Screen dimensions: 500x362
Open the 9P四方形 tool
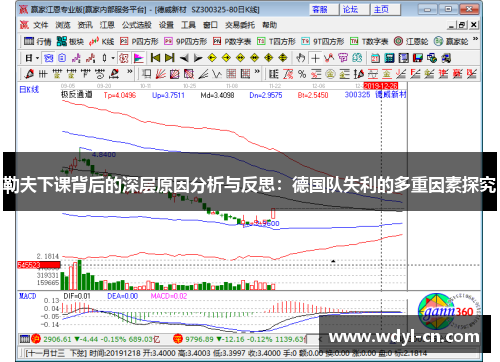point(185,41)
